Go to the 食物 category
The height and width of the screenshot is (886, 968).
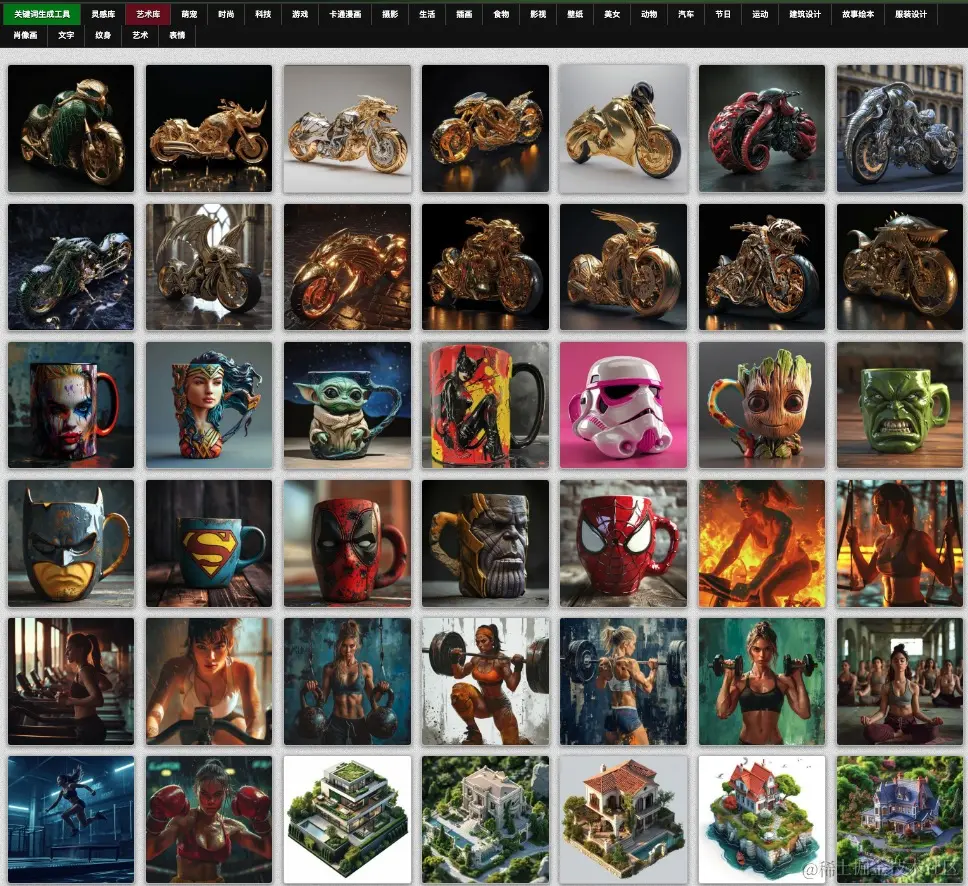(x=501, y=14)
